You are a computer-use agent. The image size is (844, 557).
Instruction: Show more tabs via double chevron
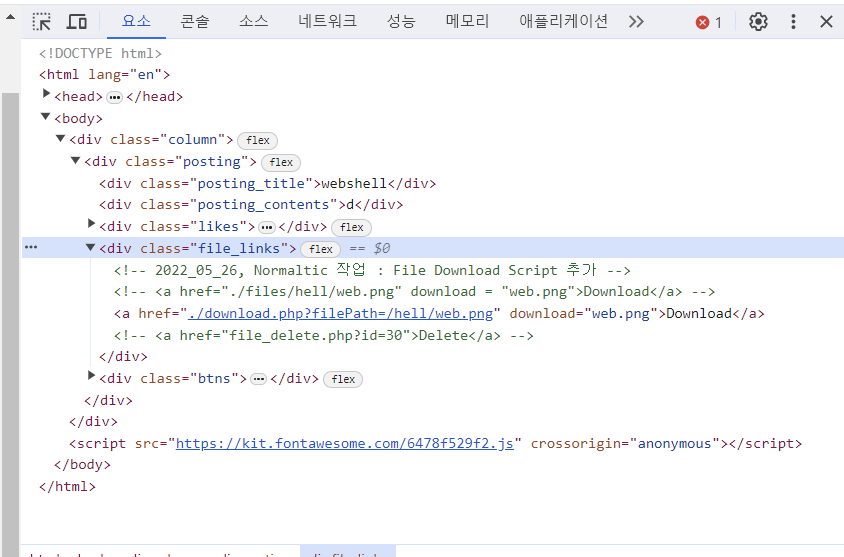636,22
